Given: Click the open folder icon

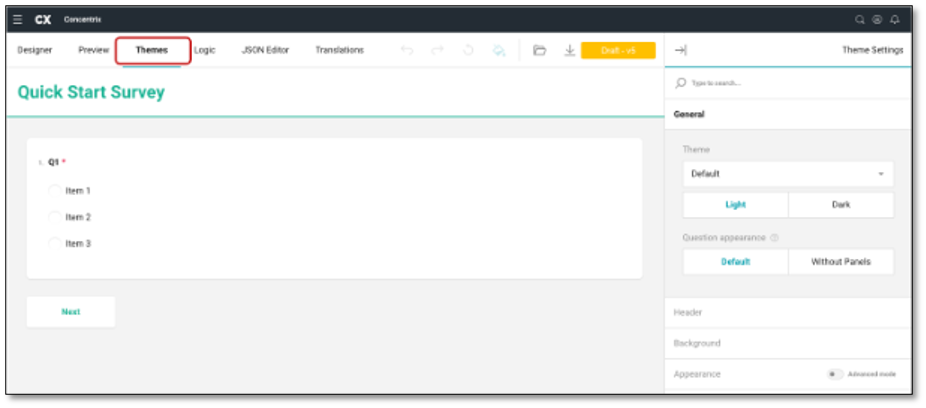Looking at the screenshot, I should click(x=539, y=50).
